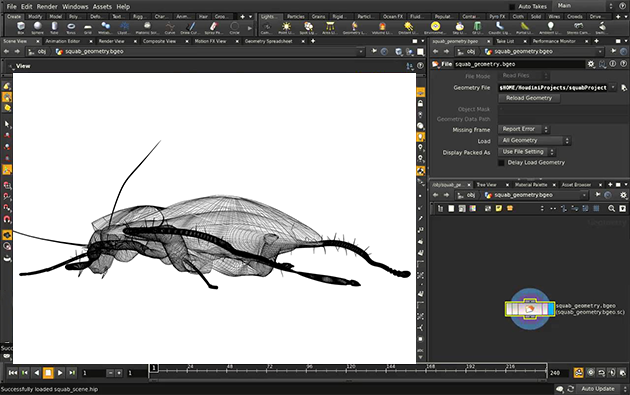Image resolution: width=630 pixels, height=395 pixels.
Task: Select the Metaball shelf tool
Action: point(105,28)
